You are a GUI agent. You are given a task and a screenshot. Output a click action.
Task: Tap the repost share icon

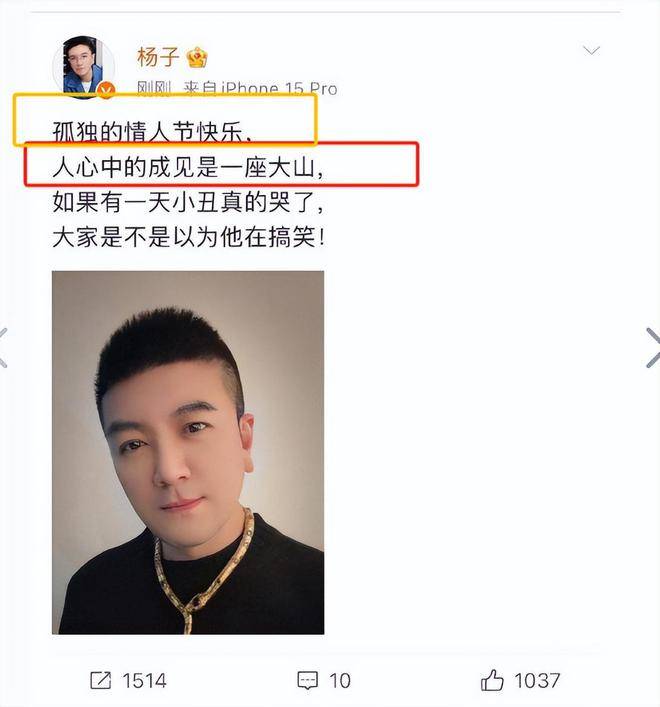(101, 680)
